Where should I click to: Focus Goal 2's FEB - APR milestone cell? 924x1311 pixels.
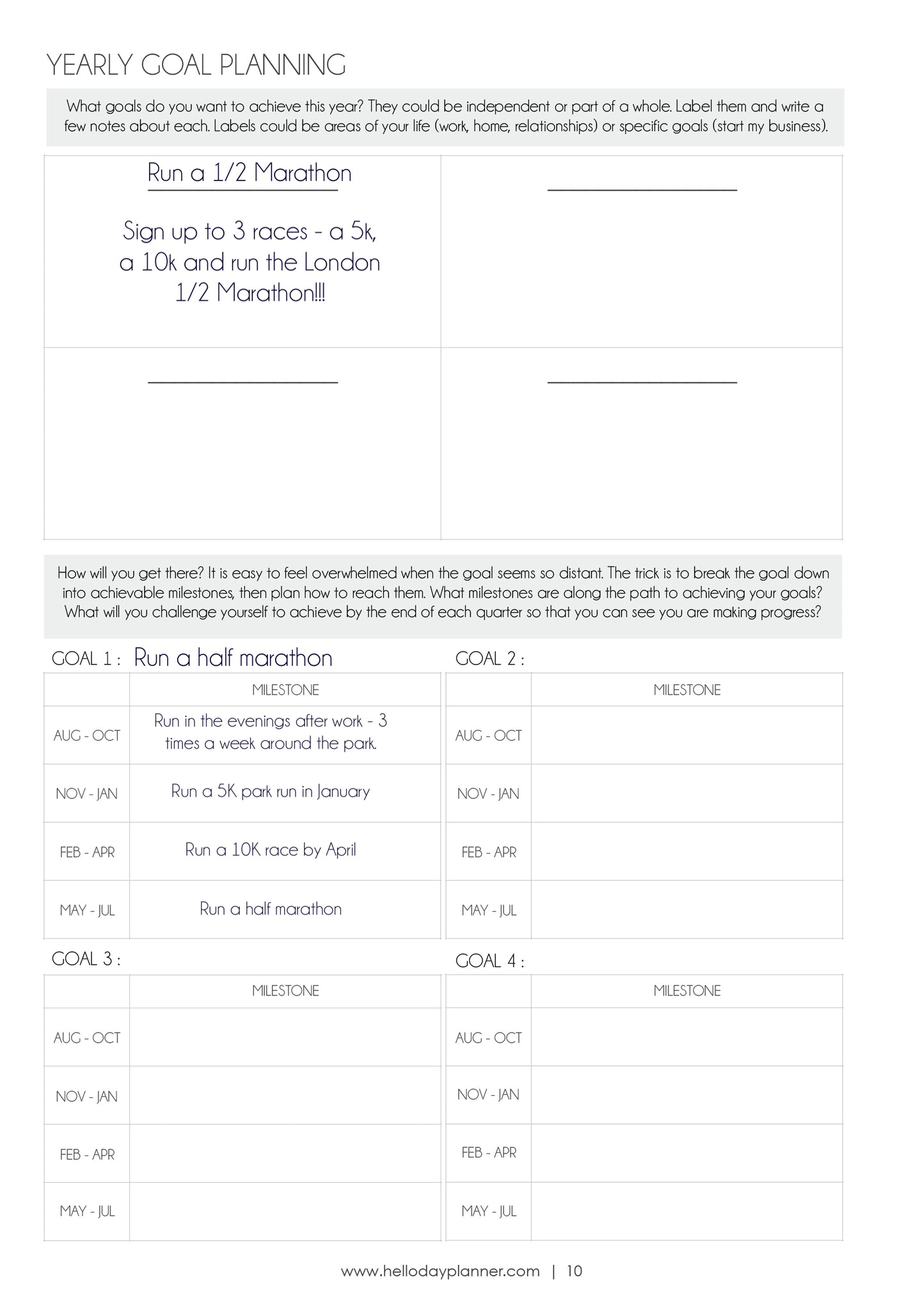pyautogui.click(x=686, y=851)
